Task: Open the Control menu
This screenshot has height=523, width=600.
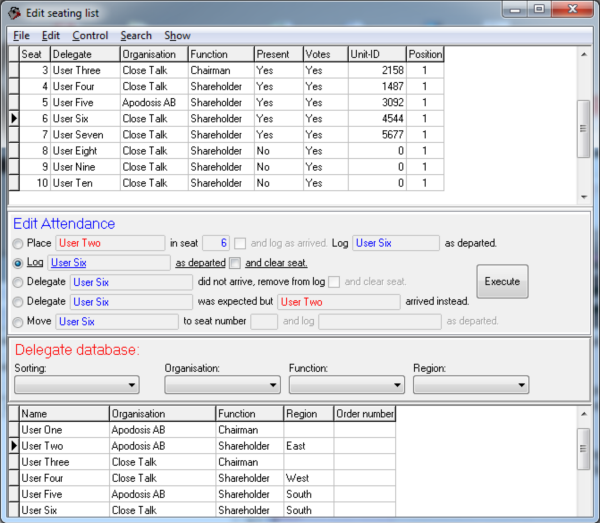Action: point(90,36)
